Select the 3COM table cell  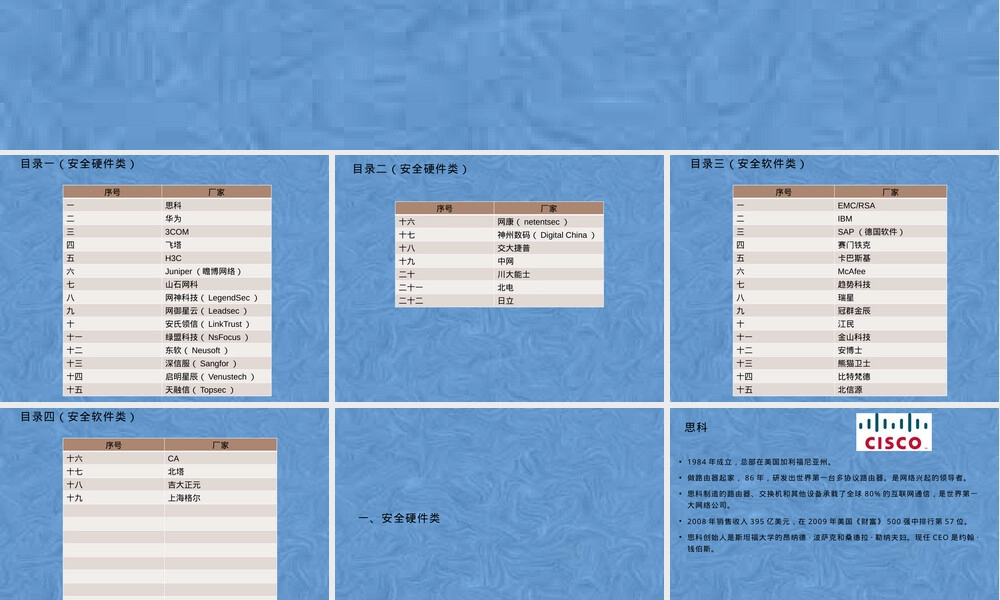click(216, 231)
